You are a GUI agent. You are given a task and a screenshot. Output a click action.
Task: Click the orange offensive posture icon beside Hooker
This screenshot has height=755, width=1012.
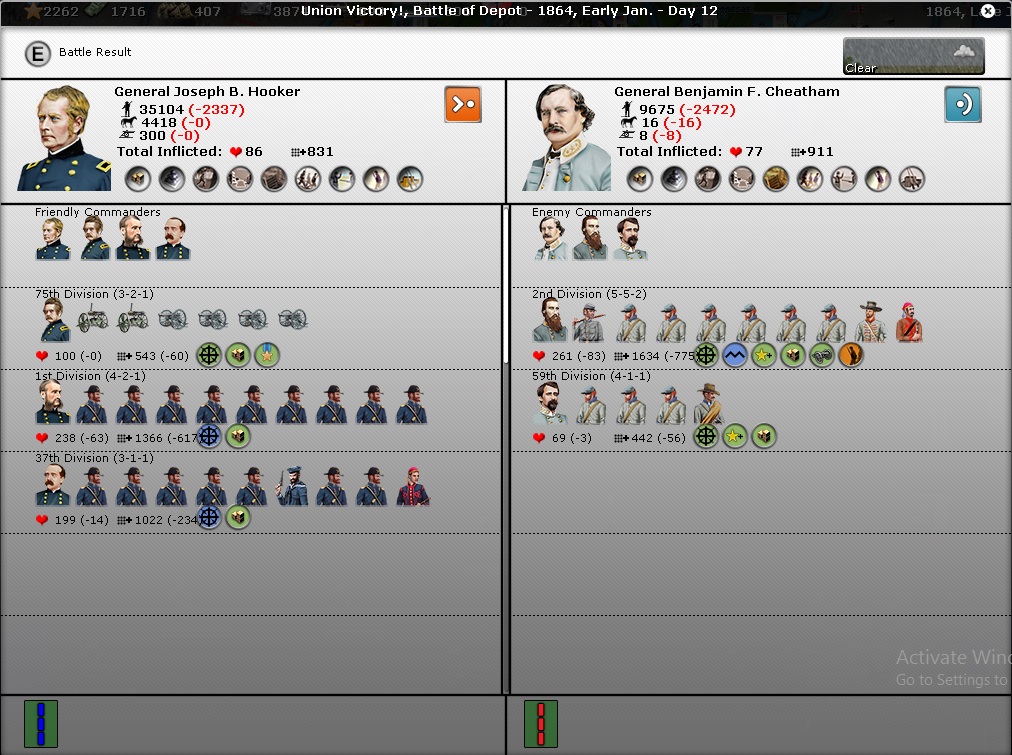[x=463, y=104]
